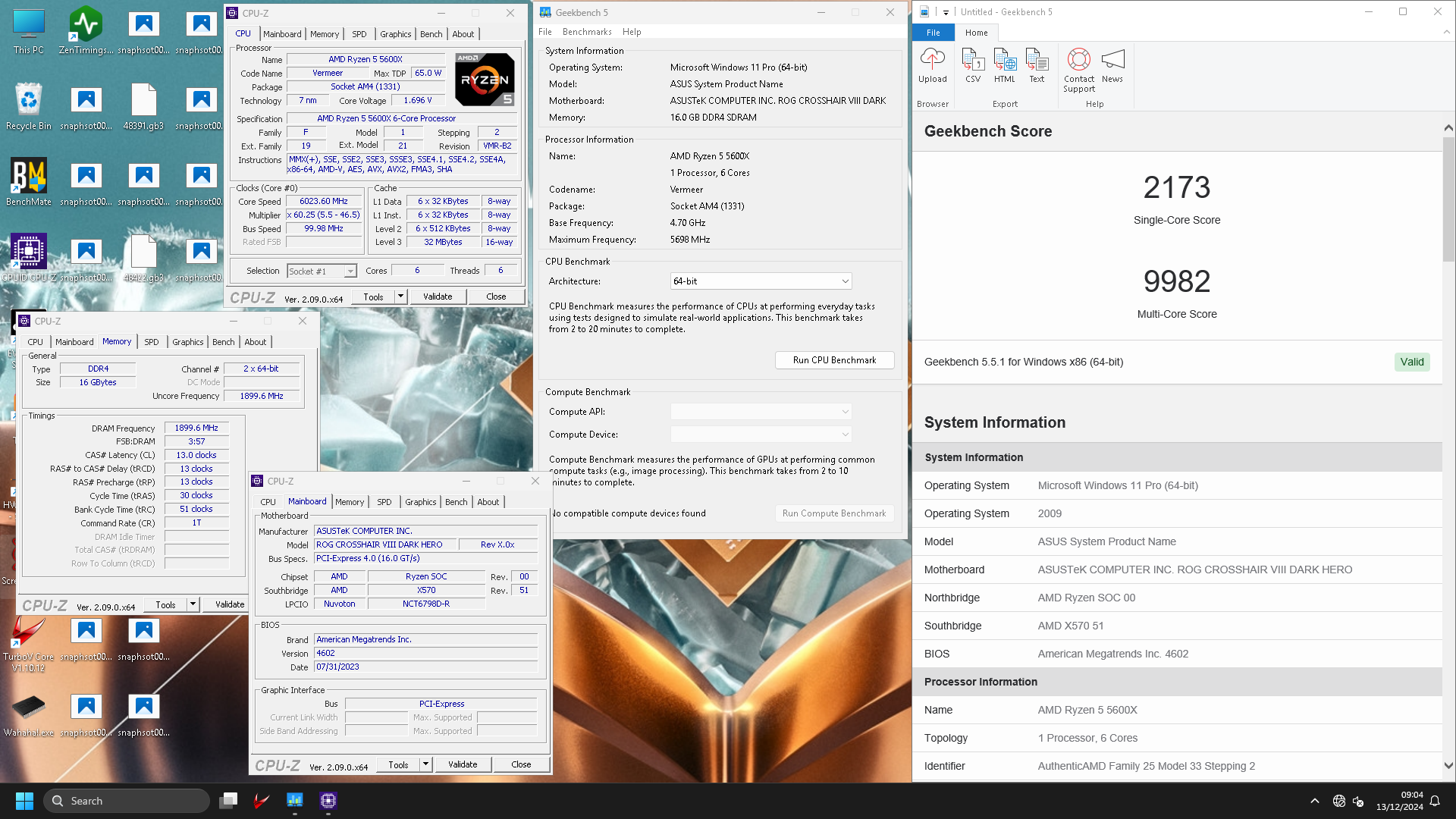This screenshot has height=819, width=1456.
Task: Click the Core Speed 6023.60 MHz field
Action: point(324,202)
